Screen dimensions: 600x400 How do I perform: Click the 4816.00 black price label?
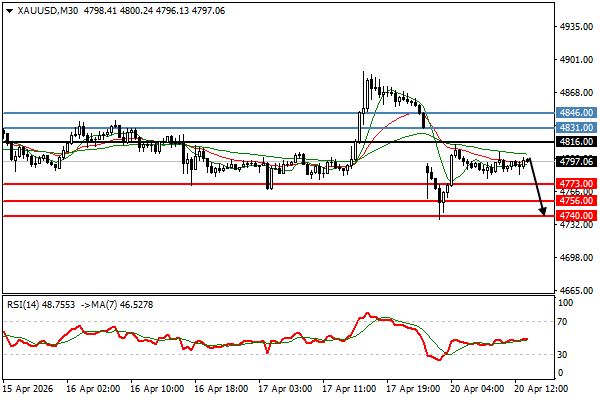tap(577, 143)
